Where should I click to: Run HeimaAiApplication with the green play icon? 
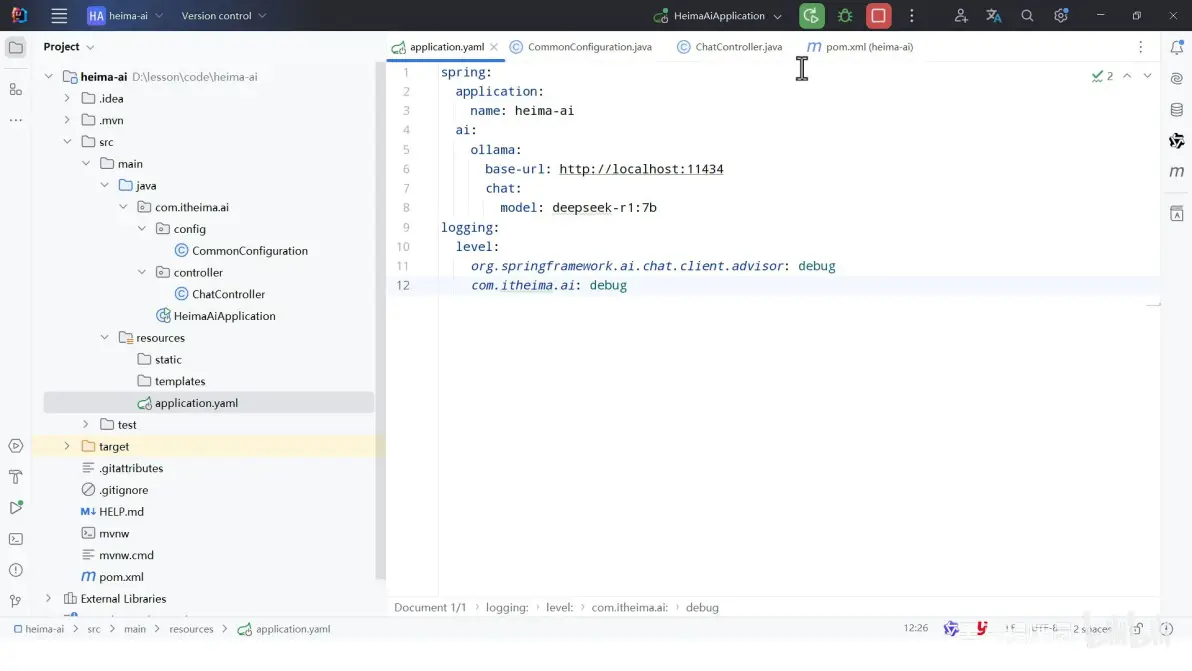click(811, 15)
